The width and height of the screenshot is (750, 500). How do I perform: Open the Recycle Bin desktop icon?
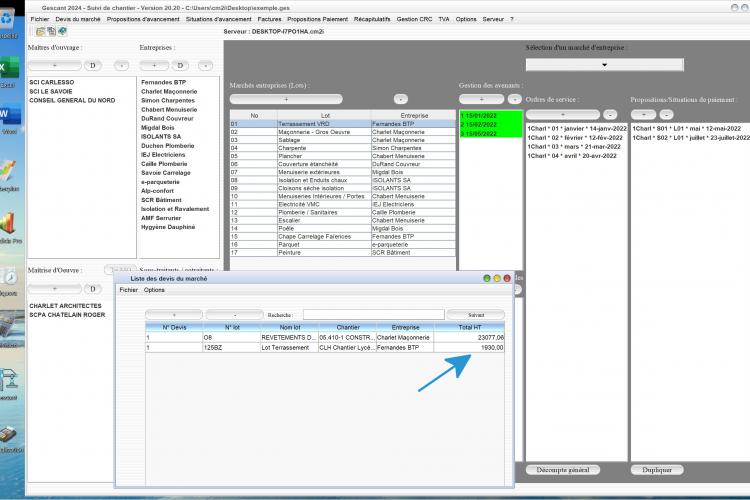coord(8,20)
